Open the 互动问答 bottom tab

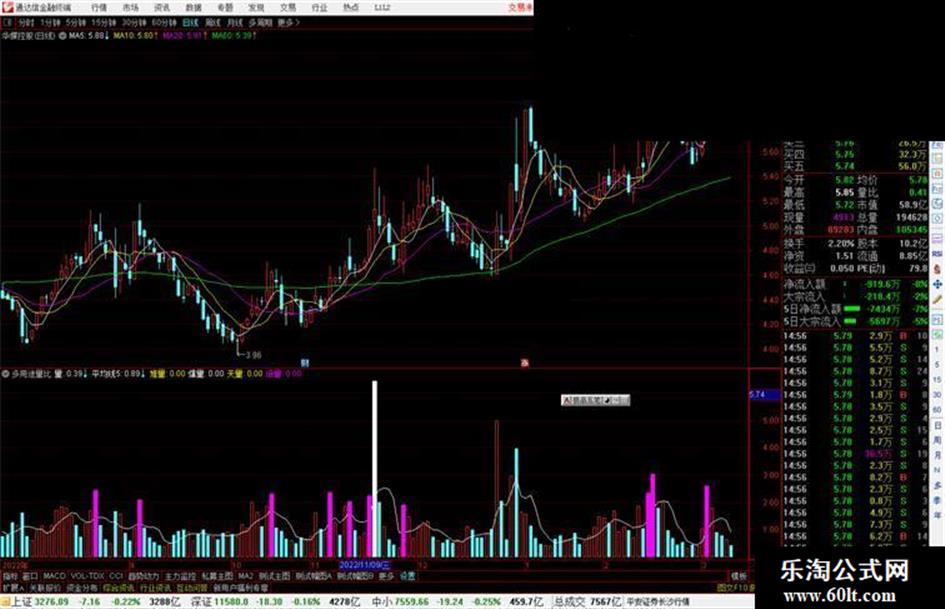click(192, 587)
